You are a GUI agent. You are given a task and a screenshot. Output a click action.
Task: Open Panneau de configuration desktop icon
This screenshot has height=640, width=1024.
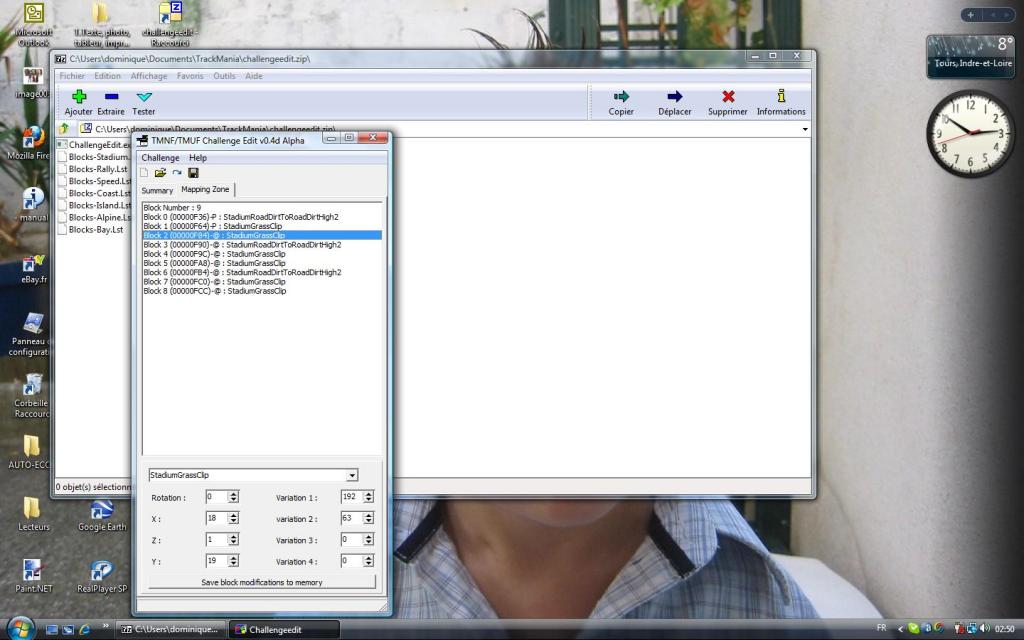point(30,334)
